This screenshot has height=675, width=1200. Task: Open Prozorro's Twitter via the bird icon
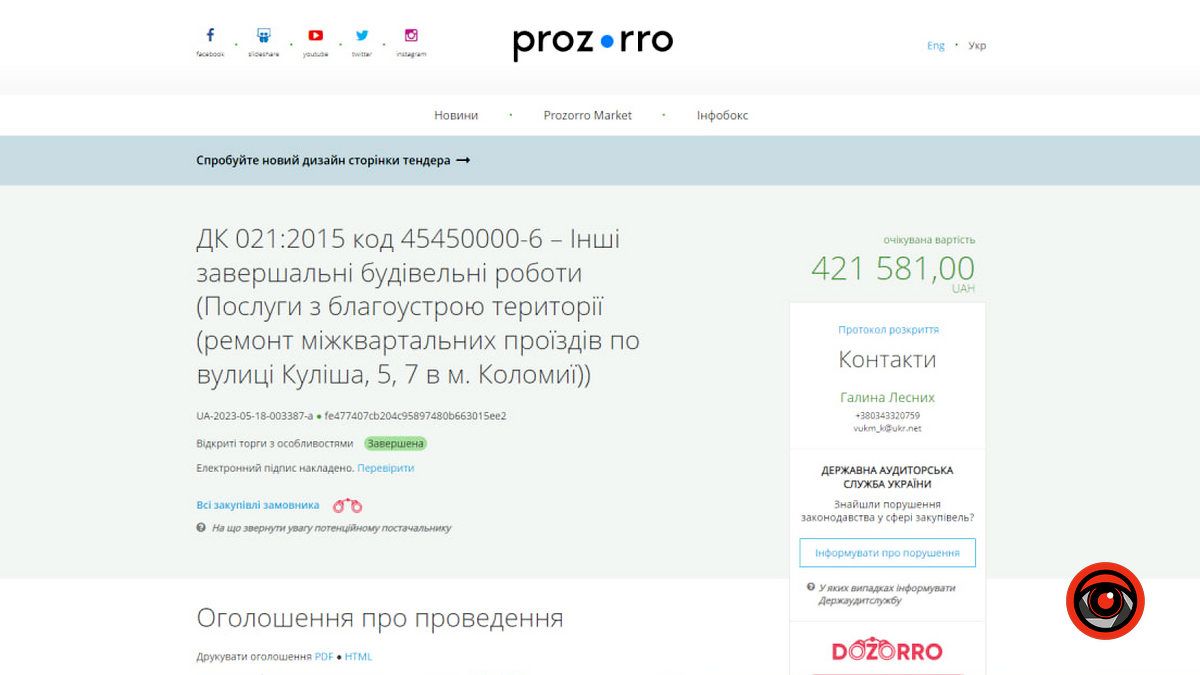[x=362, y=35]
